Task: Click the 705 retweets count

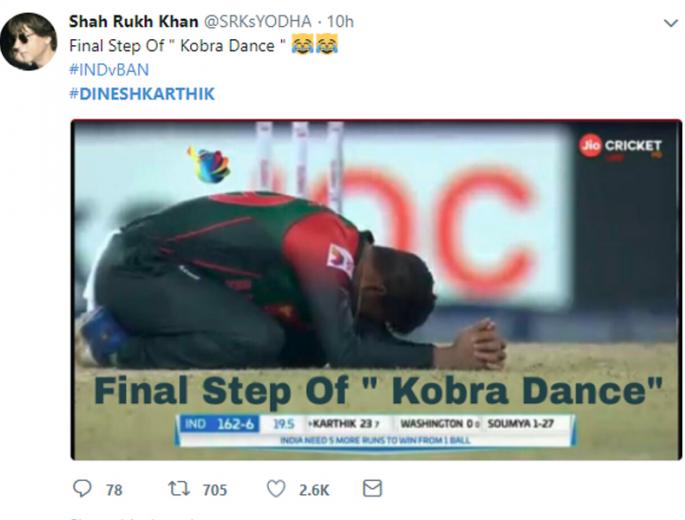Action: [214, 490]
